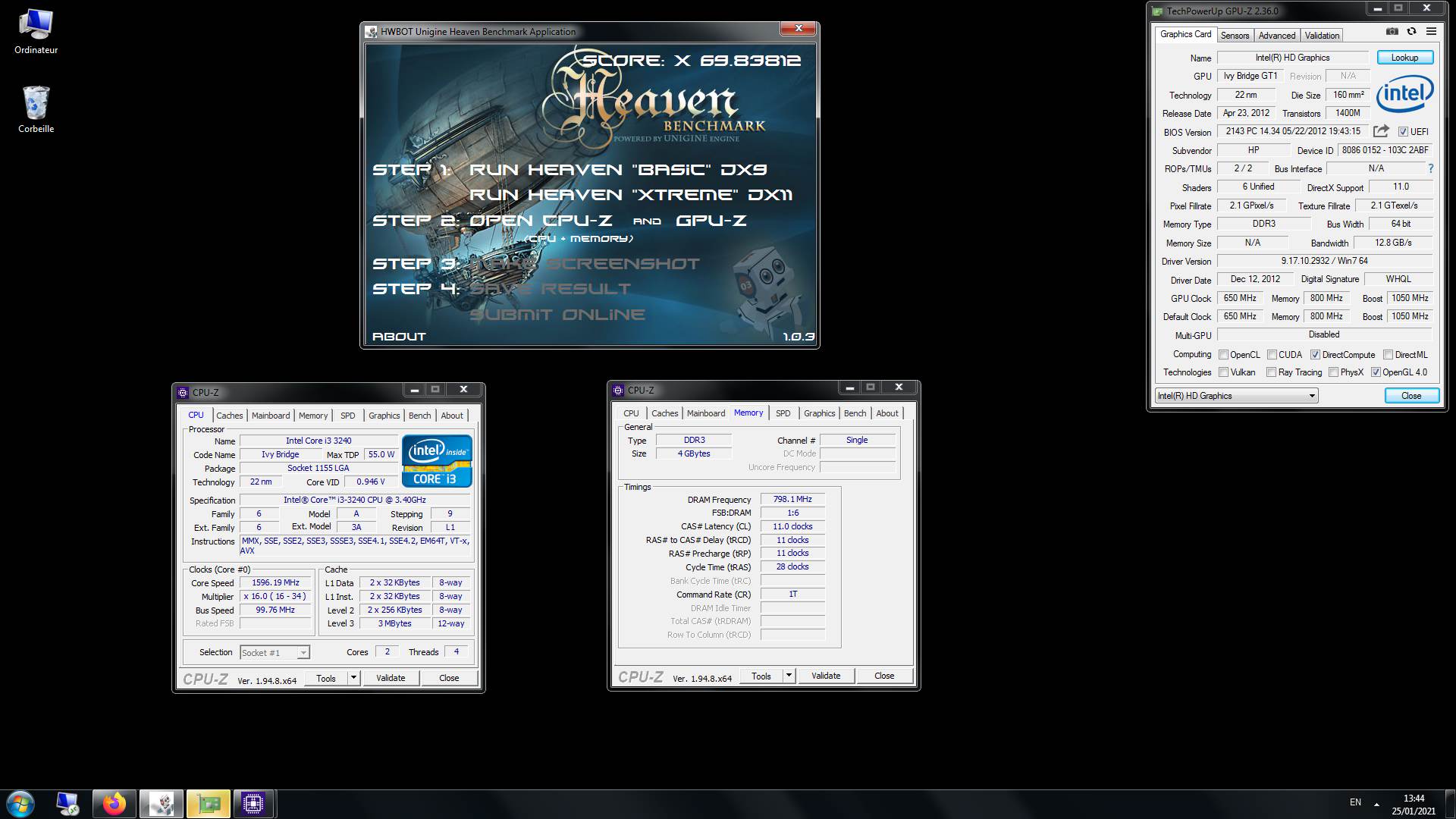Run Heaven "Xtreme" DX11 benchmark

630,195
